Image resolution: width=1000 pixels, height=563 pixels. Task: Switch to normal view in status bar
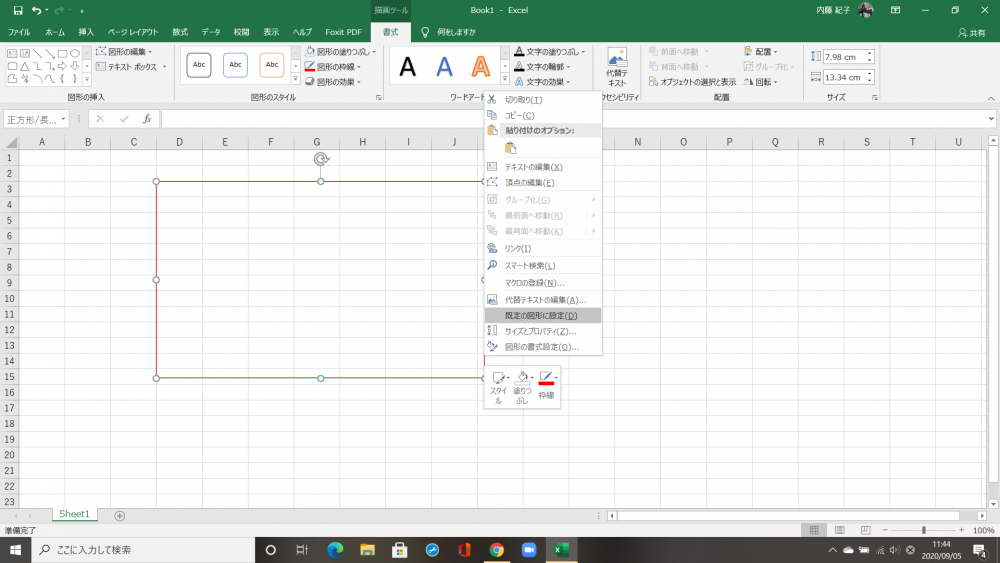[815, 530]
